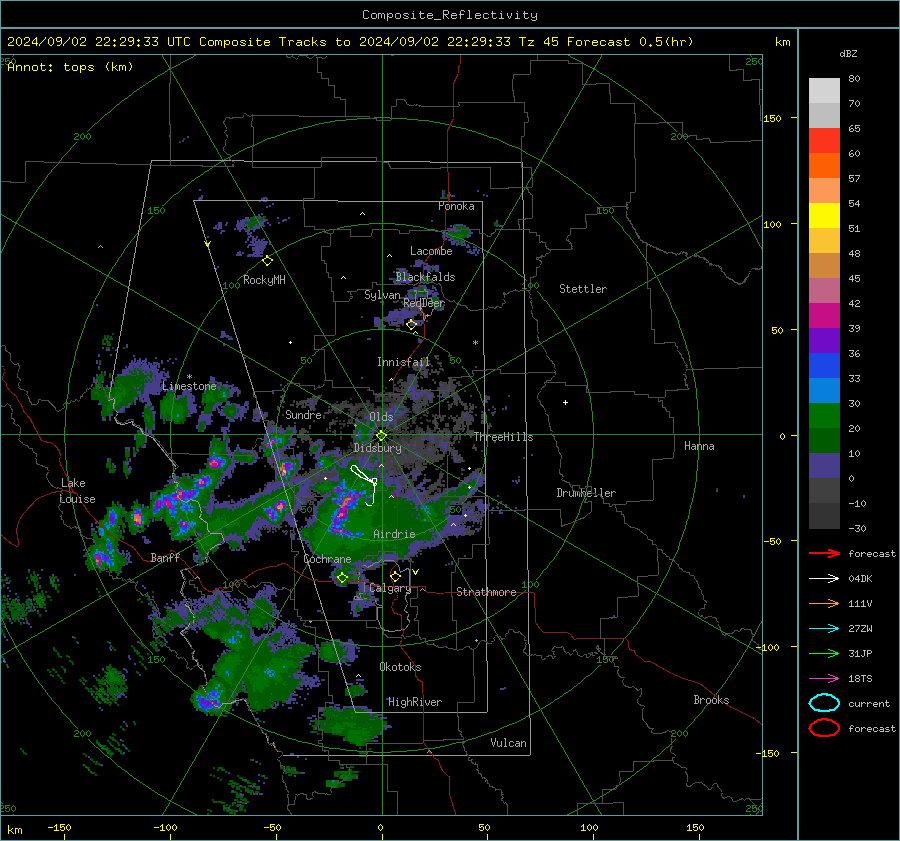This screenshot has height=841, width=900.
Task: Click the Blackfalds city label
Action: (425, 277)
